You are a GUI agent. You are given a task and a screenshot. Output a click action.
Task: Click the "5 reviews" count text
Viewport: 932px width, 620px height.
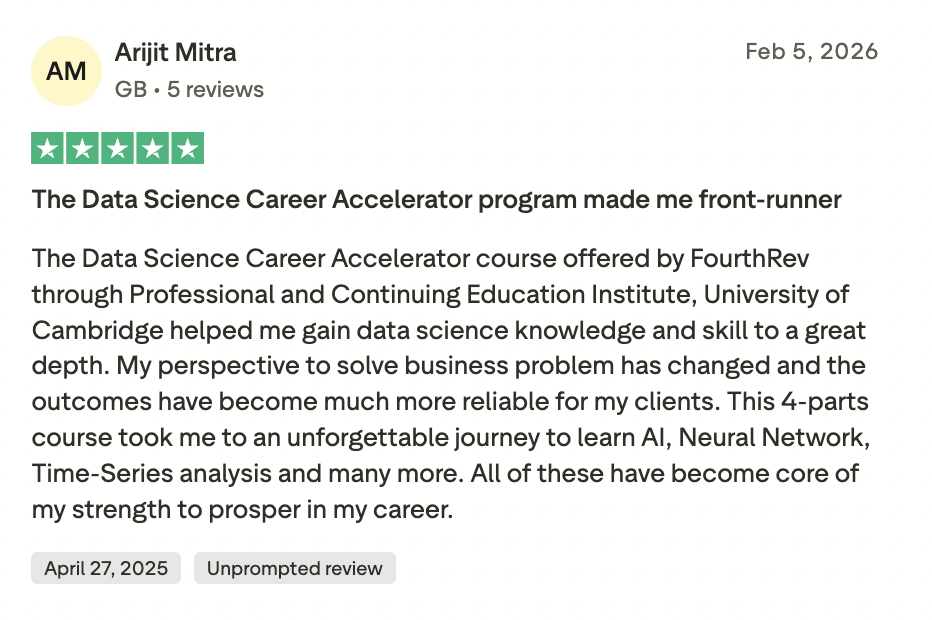pyautogui.click(x=215, y=89)
